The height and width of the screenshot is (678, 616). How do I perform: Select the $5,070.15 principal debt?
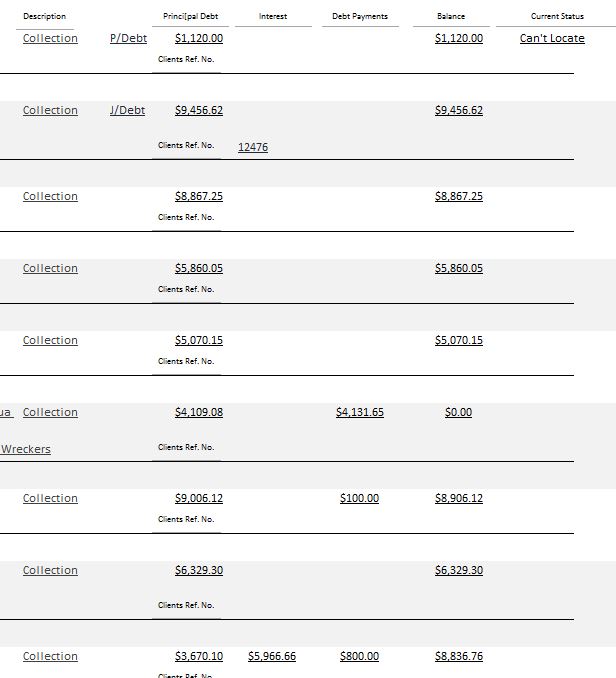199,340
